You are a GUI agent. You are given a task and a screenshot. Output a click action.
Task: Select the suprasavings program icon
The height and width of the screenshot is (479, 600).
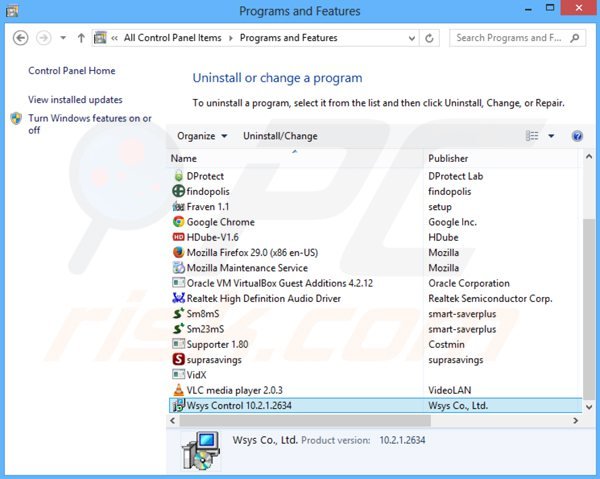pos(178,359)
